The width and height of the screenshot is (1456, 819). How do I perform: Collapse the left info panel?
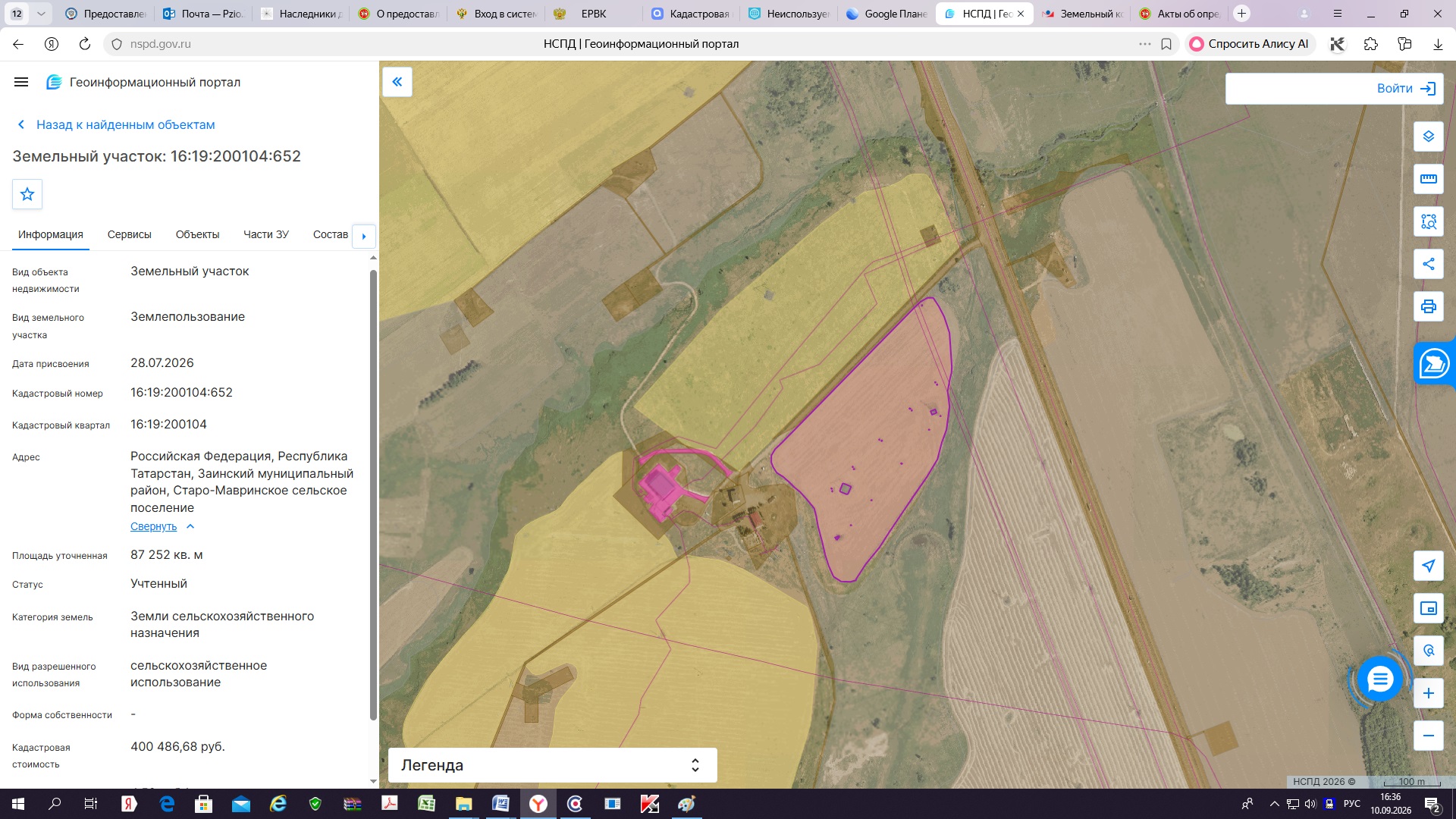click(x=397, y=82)
